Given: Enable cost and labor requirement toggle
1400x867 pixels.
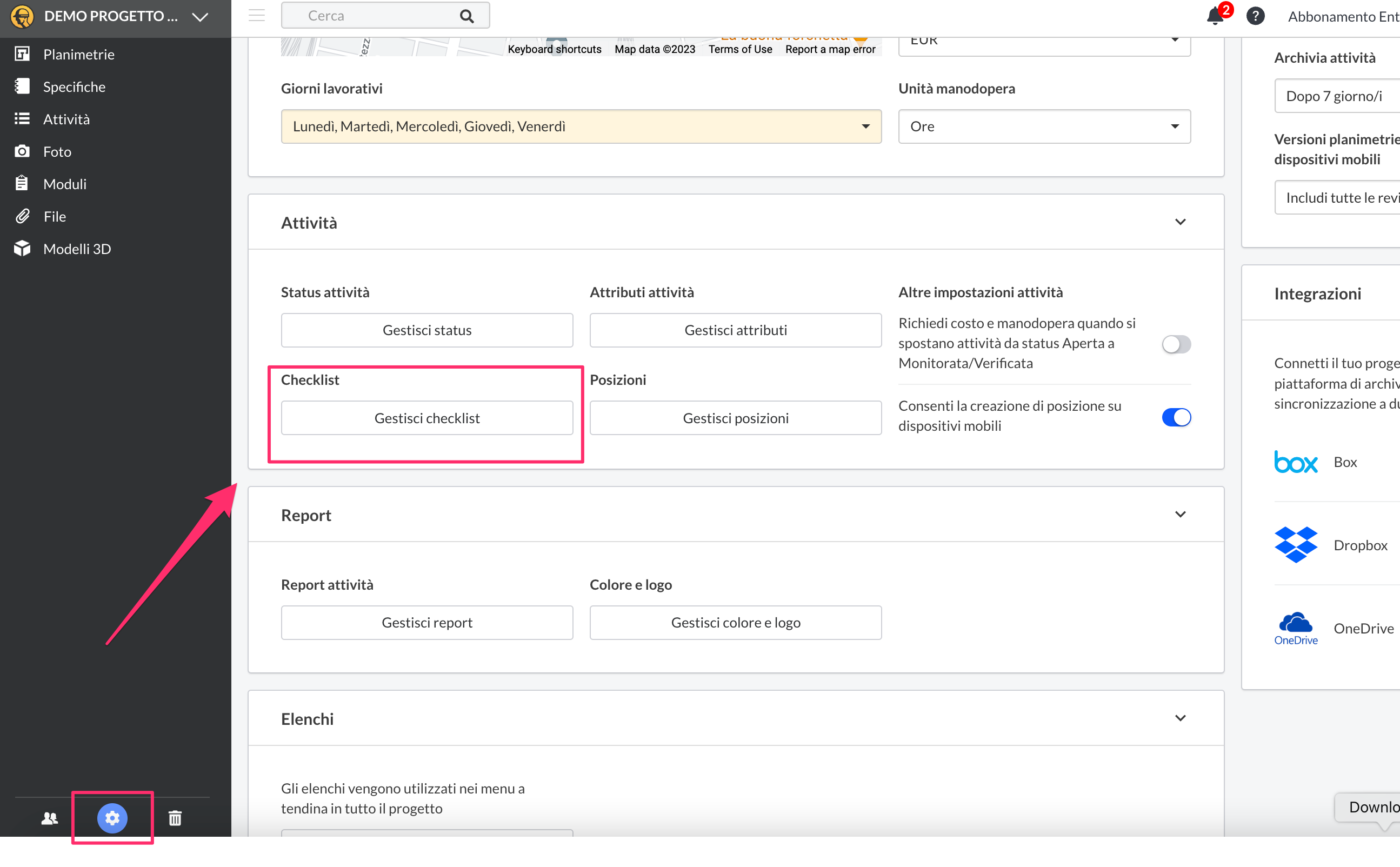Looking at the screenshot, I should coord(1176,344).
